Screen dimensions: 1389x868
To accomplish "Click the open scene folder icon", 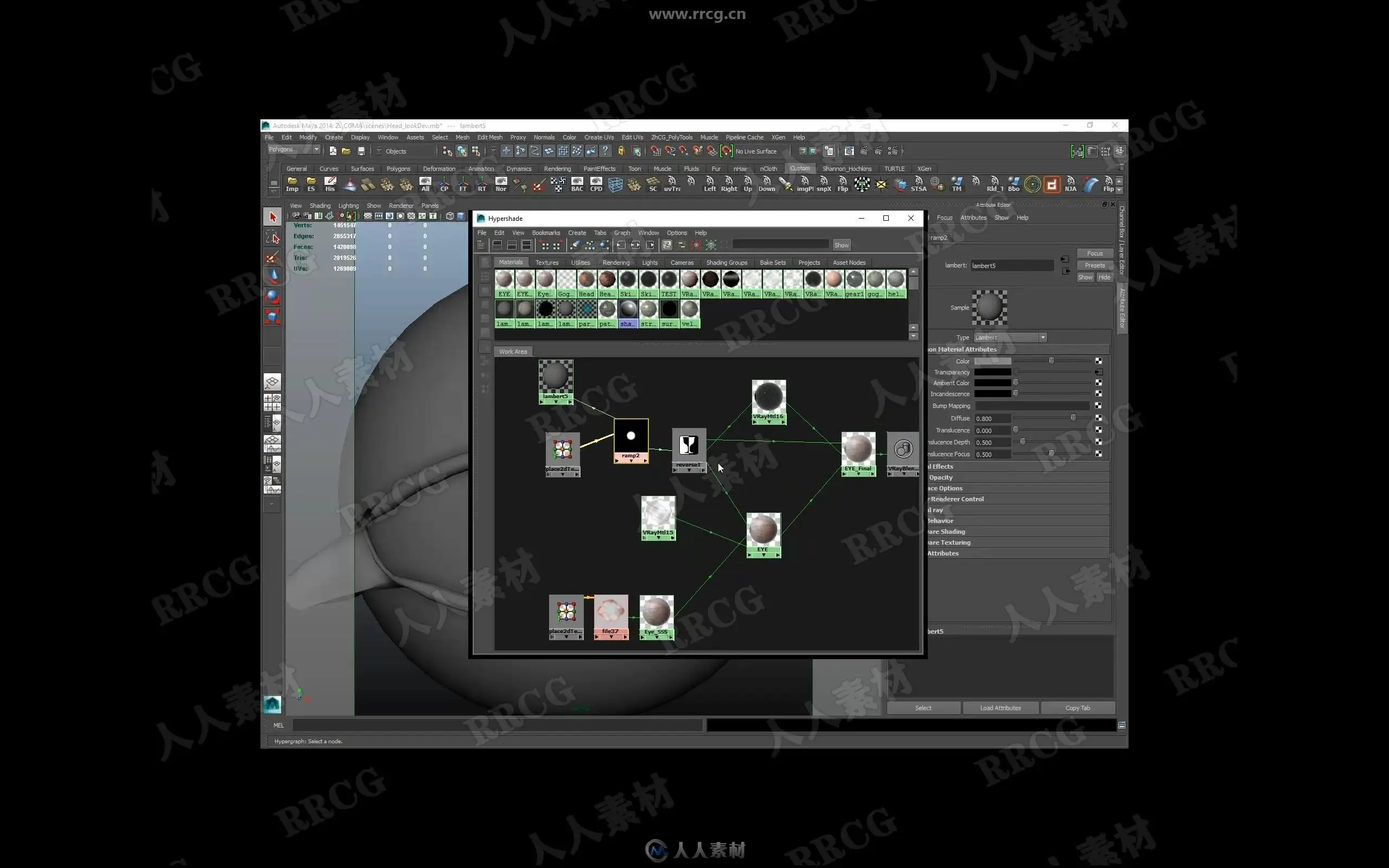I will (x=346, y=151).
